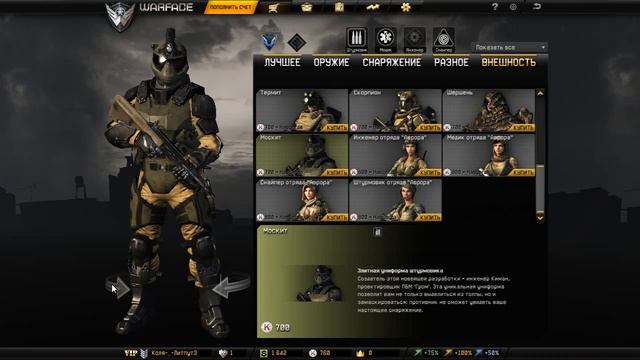
Task: Click the +100% yellow booster icon
Action: 449,352
